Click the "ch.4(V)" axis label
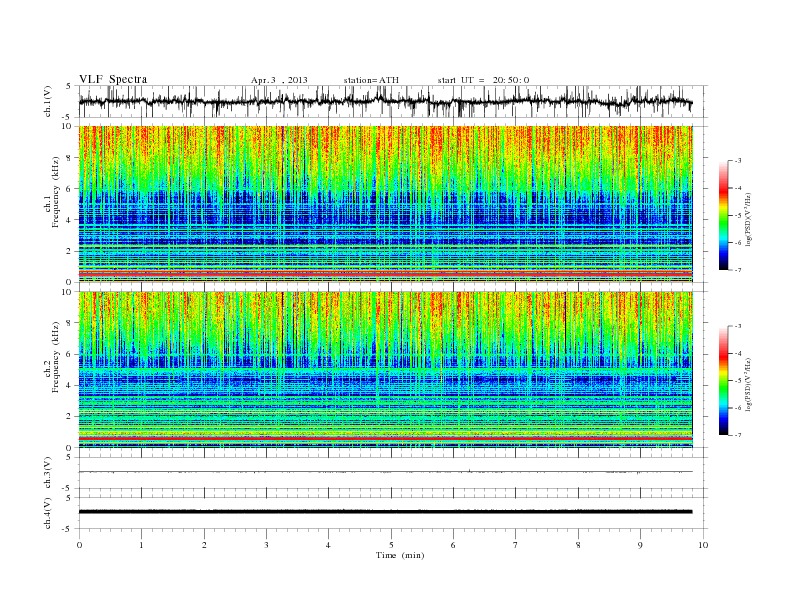 (48, 513)
